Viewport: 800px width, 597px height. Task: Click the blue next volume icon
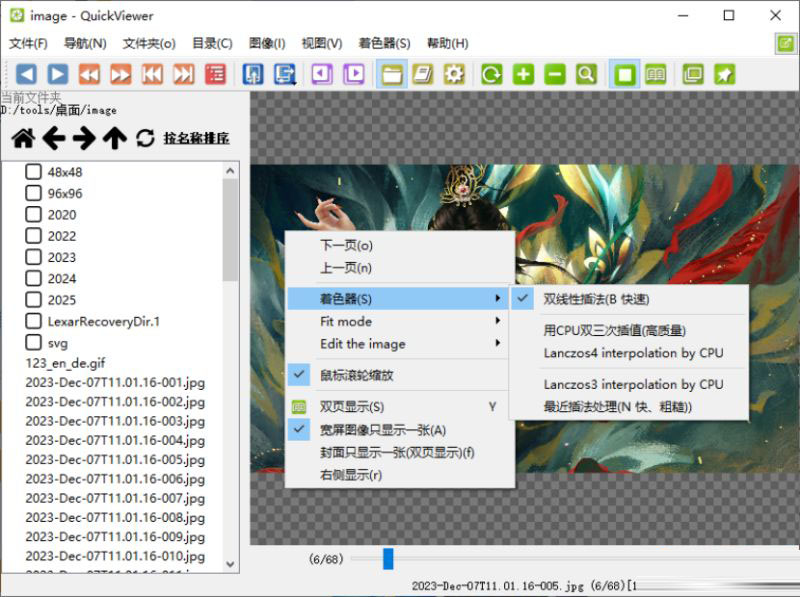click(285, 74)
